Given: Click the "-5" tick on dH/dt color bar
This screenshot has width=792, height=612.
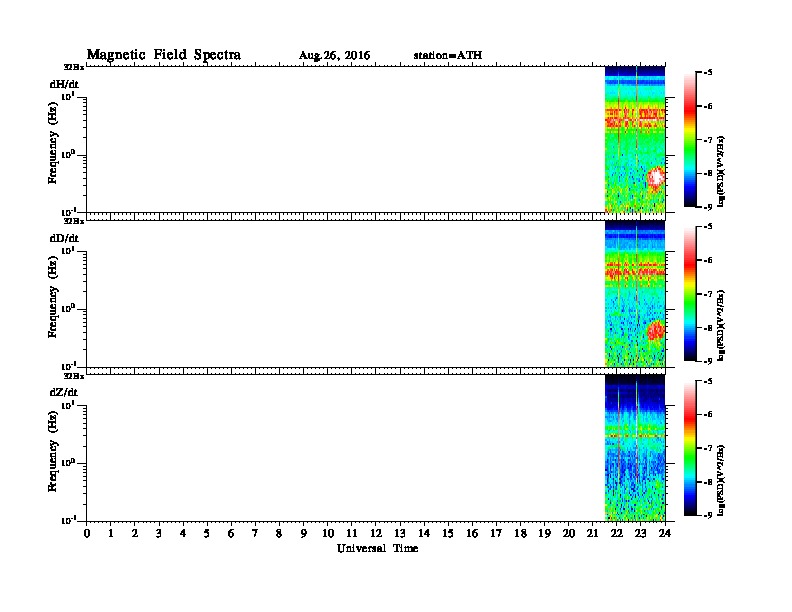Looking at the screenshot, I should (708, 73).
